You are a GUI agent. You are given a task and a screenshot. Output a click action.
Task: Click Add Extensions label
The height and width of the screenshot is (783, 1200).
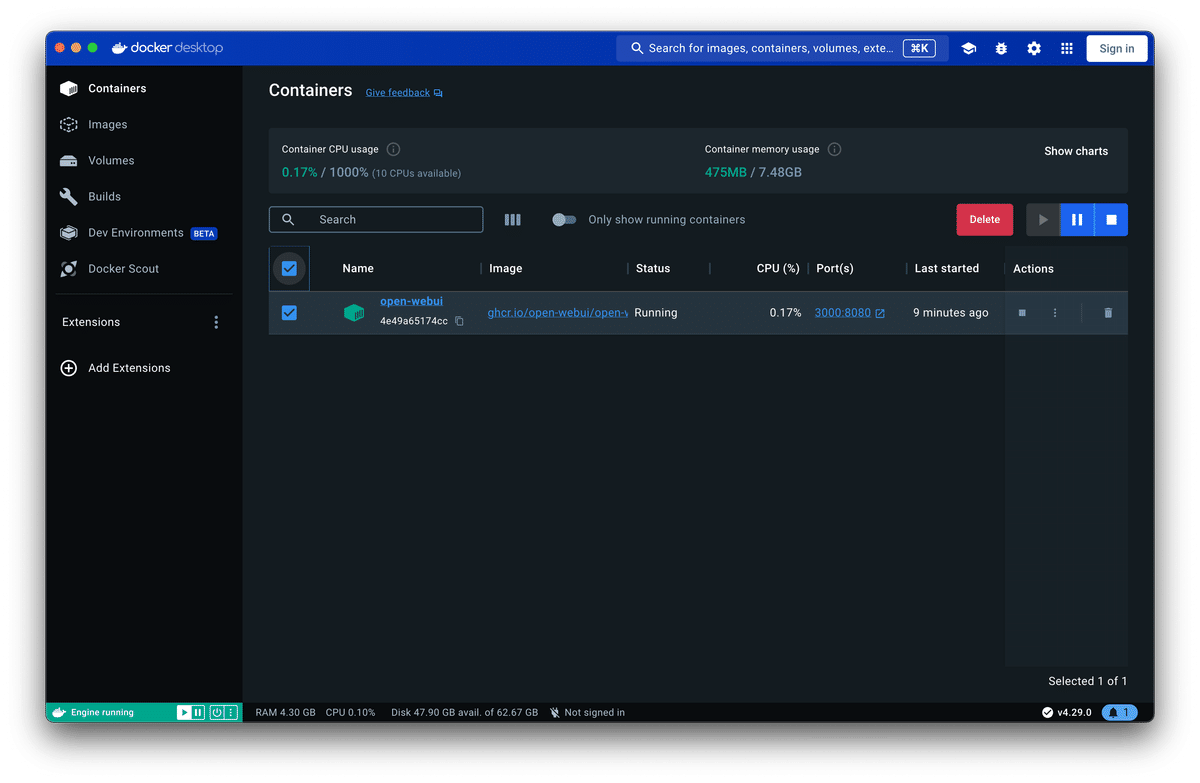click(x=129, y=368)
